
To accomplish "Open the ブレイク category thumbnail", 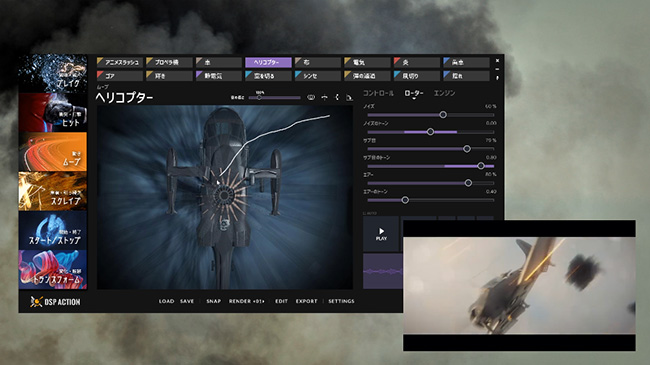I will (x=53, y=73).
